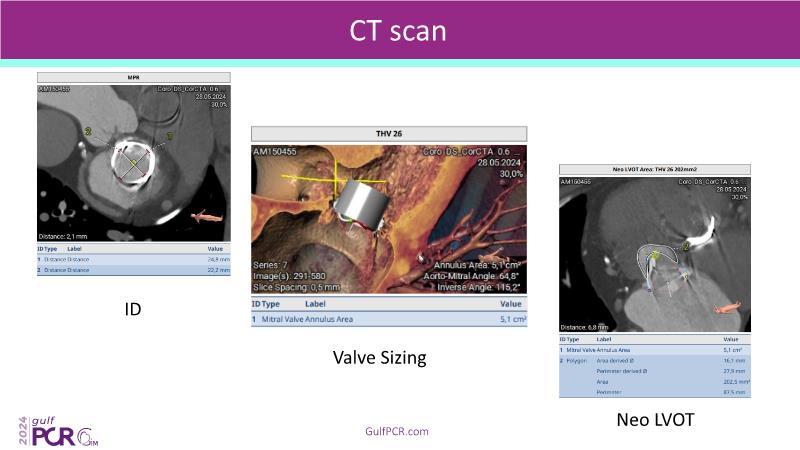The width and height of the screenshot is (800, 450).
Task: Click the Value column header in THV table
Action: 510,303
